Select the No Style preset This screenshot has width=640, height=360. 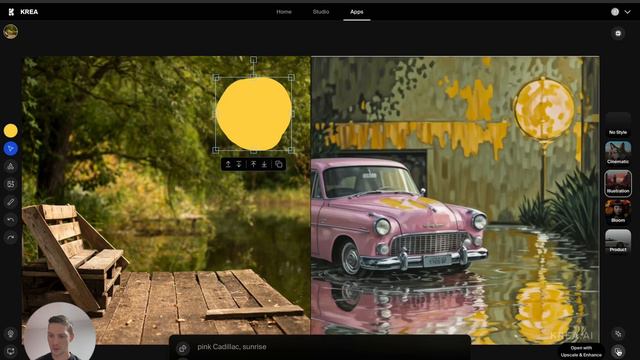[618, 124]
